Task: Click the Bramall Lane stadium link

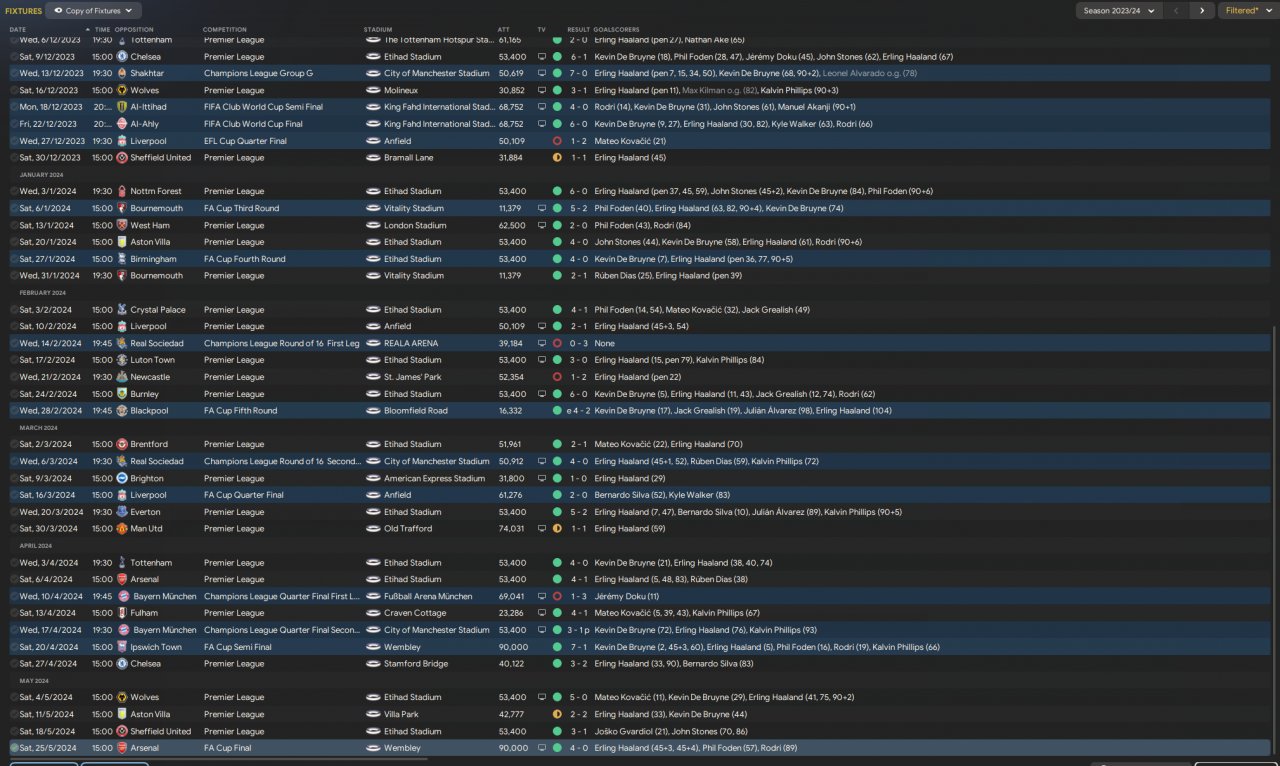Action: pos(408,158)
